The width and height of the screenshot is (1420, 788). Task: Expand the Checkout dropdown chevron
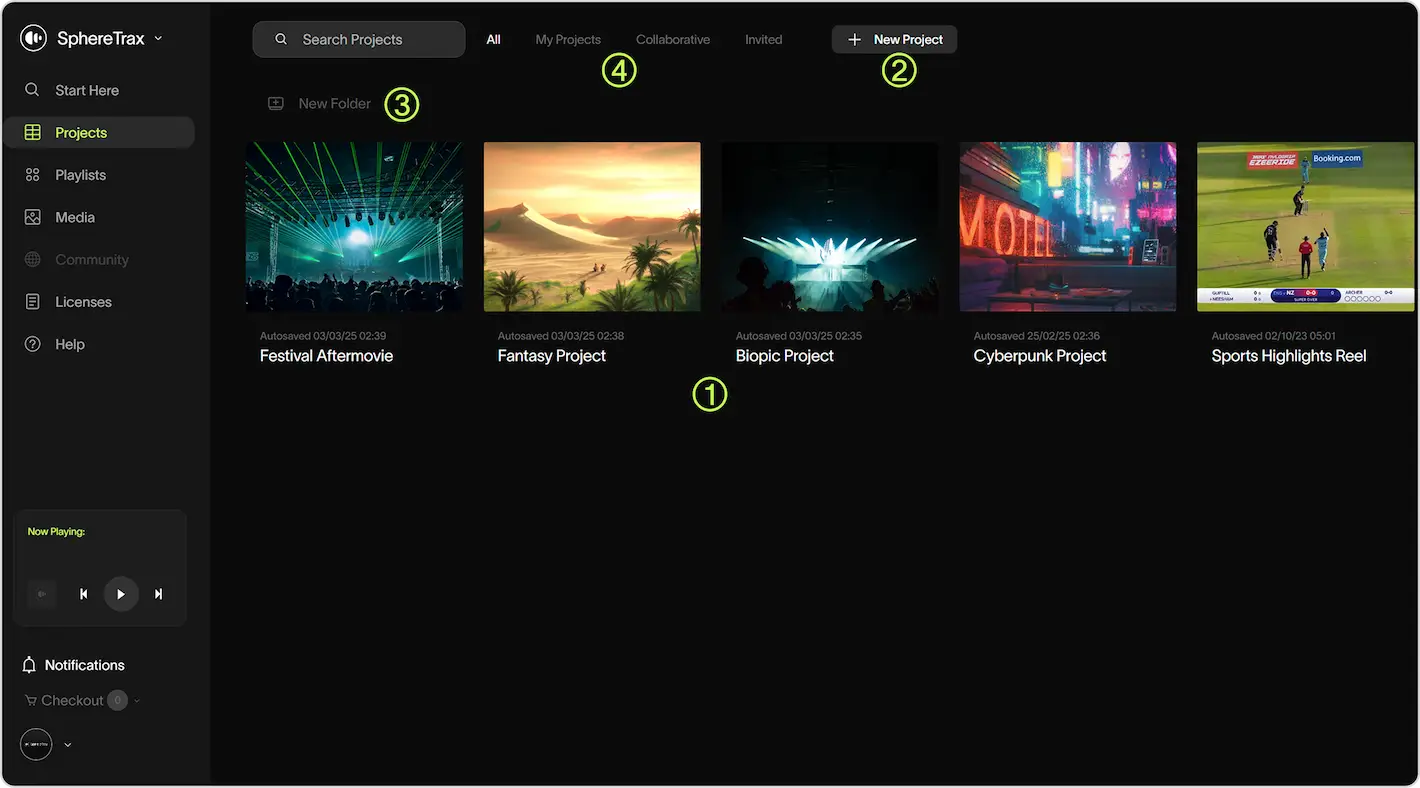[x=138, y=700]
